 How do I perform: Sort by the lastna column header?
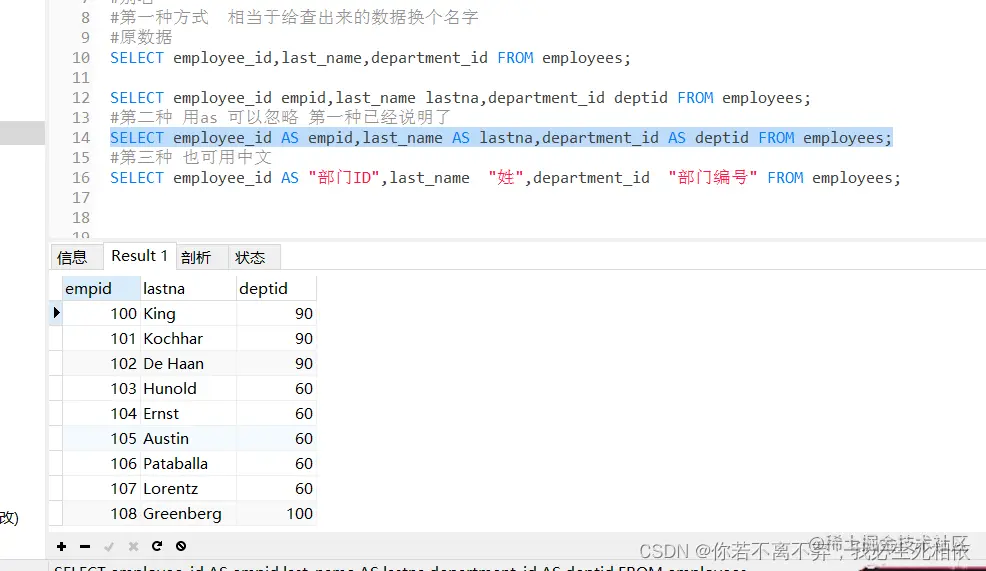click(189, 289)
